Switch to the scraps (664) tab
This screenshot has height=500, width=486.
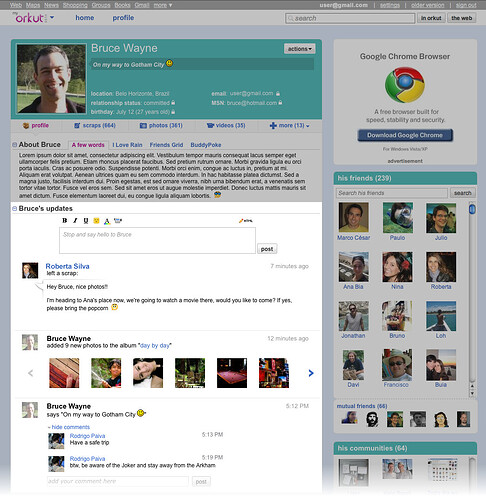coord(95,125)
